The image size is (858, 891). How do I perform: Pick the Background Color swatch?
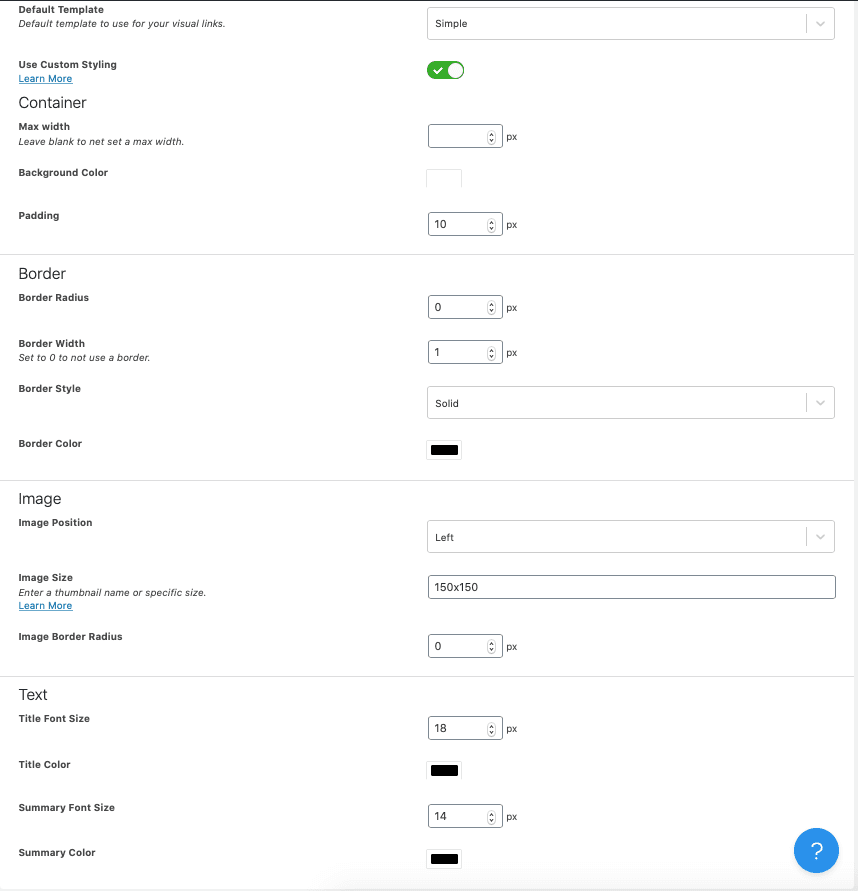[444, 179]
